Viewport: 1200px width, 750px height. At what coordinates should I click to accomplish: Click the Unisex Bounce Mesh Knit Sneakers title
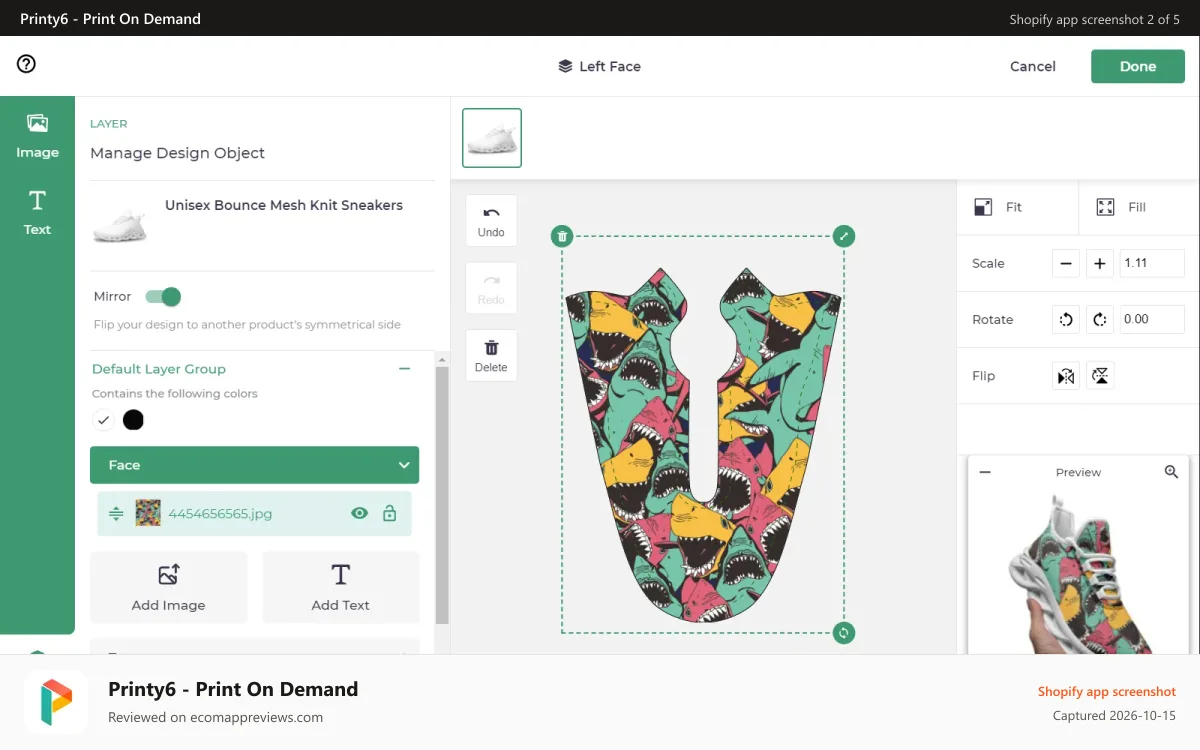(x=284, y=205)
